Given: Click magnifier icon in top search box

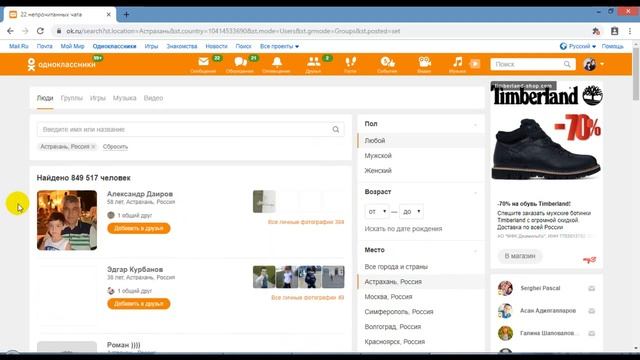Looking at the screenshot, I should click(567, 64).
